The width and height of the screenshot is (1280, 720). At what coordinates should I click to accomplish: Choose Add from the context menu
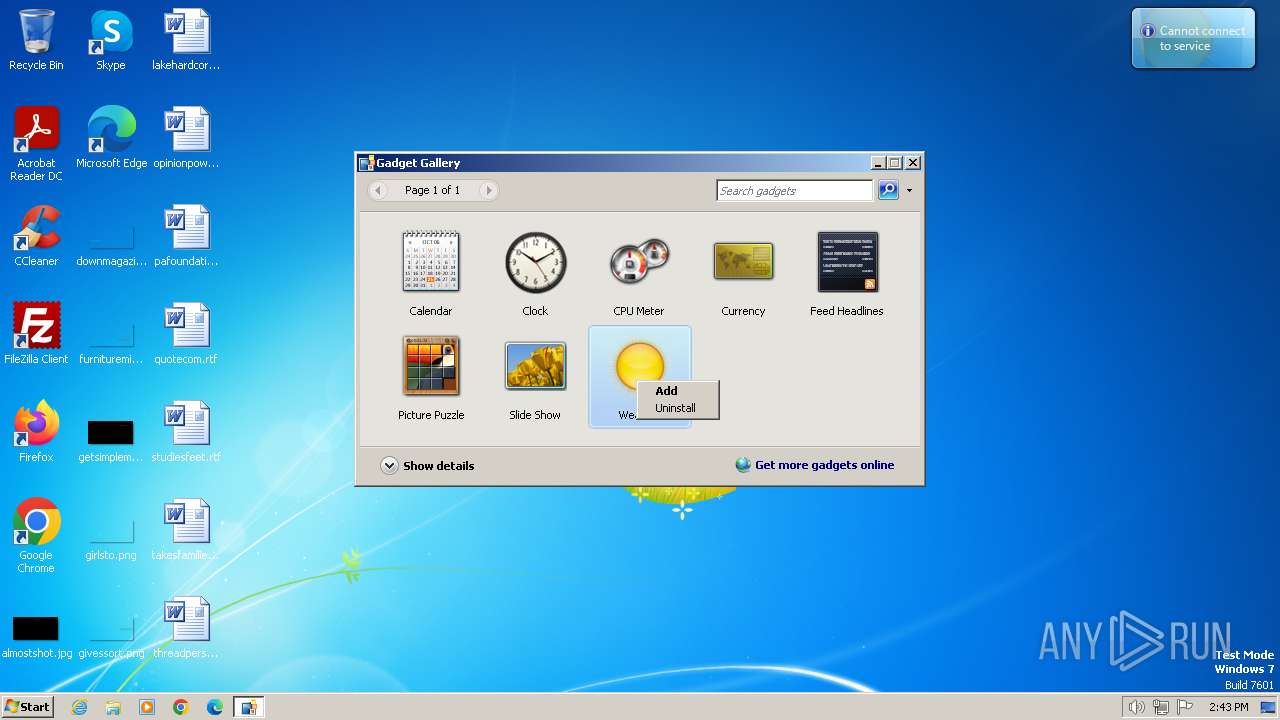click(x=666, y=391)
